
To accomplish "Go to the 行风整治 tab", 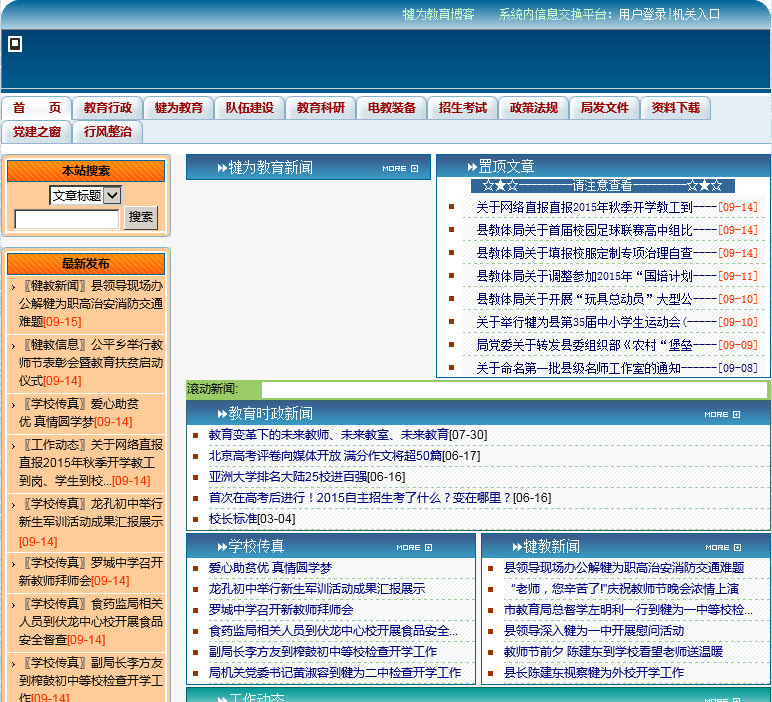I will 108,132.
